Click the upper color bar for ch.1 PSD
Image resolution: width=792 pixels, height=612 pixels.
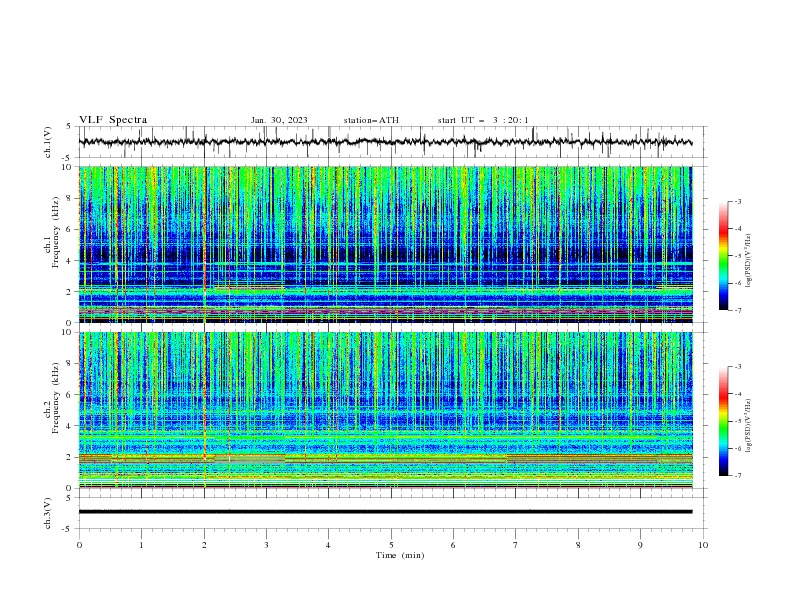pyautogui.click(x=724, y=256)
